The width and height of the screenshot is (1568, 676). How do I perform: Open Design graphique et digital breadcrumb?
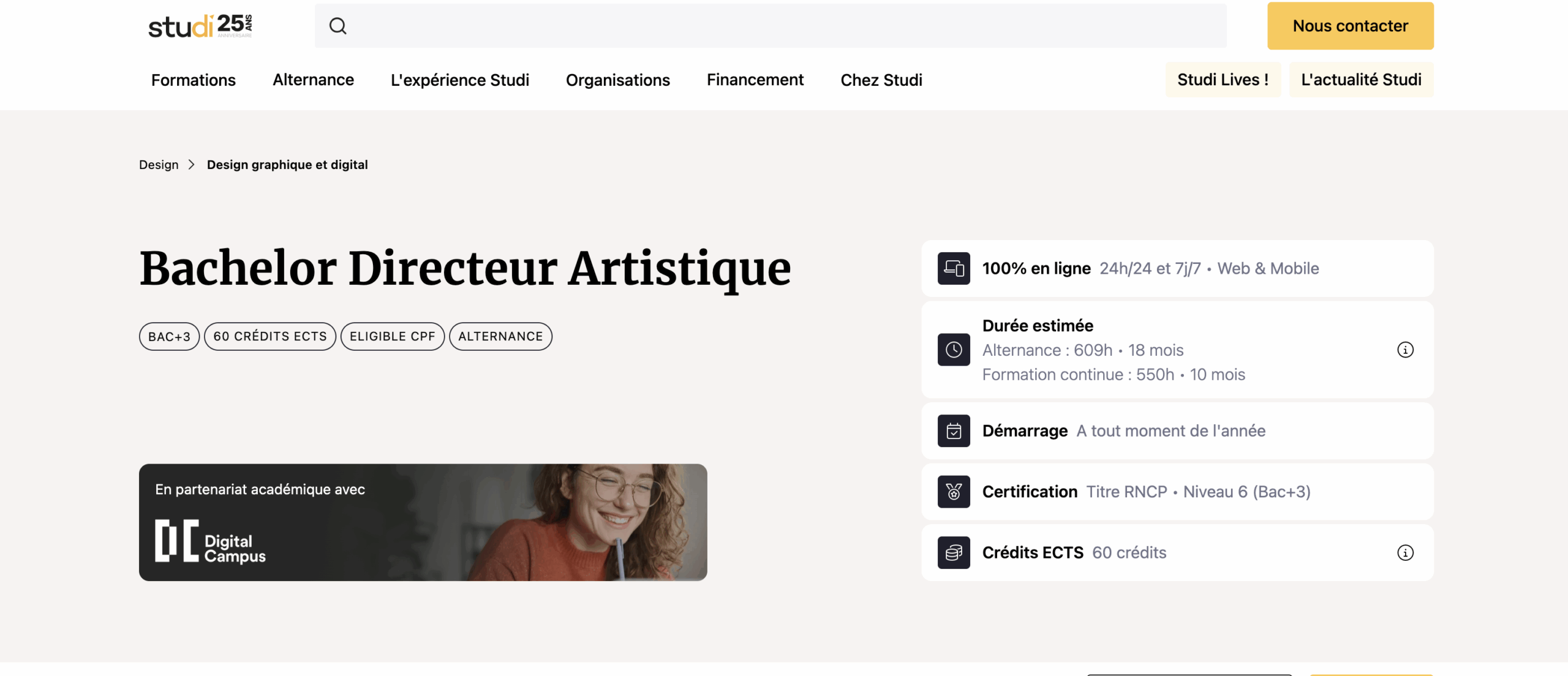(x=287, y=165)
